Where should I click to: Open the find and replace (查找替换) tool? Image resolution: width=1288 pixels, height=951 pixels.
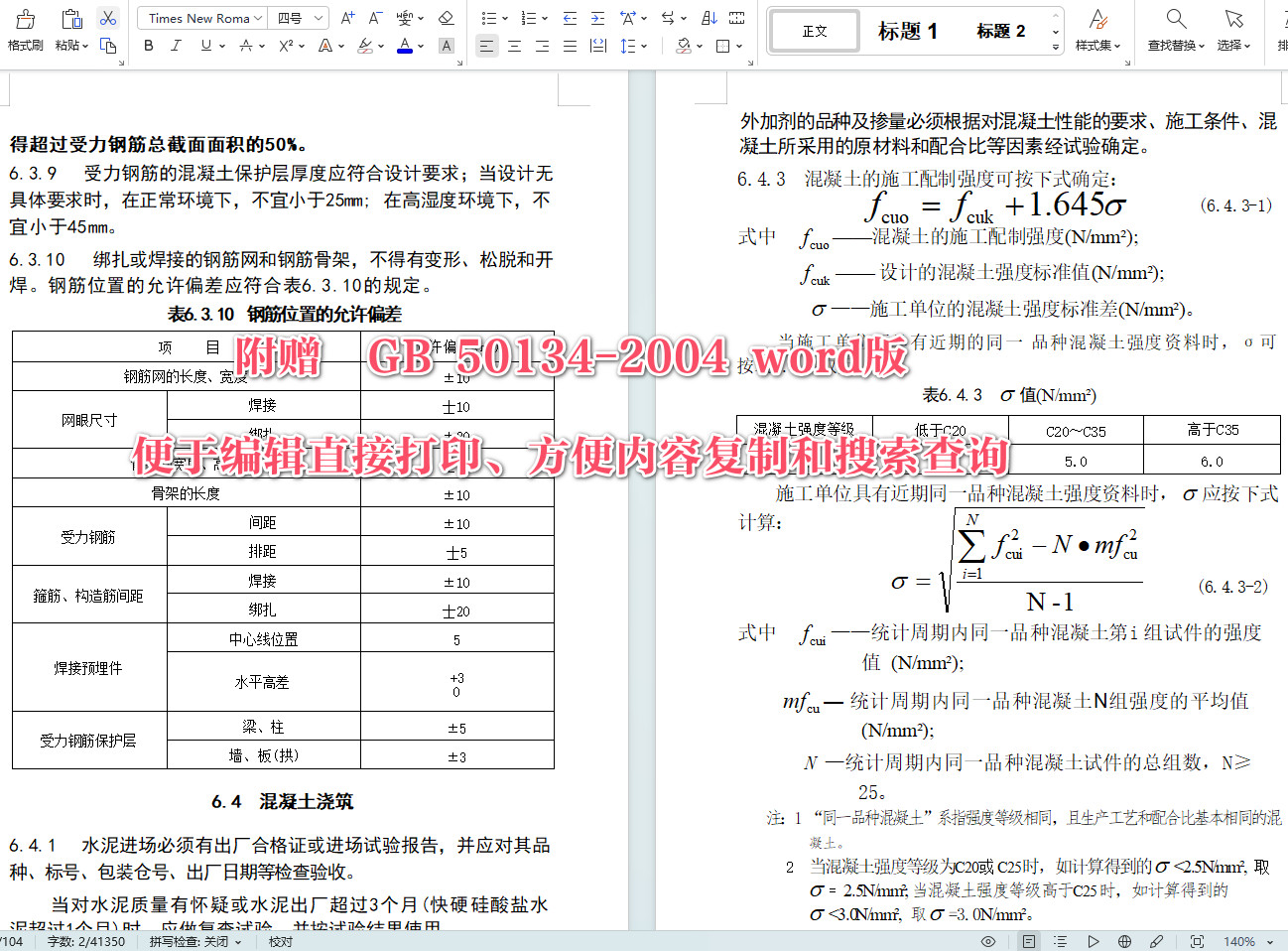coord(1175,27)
